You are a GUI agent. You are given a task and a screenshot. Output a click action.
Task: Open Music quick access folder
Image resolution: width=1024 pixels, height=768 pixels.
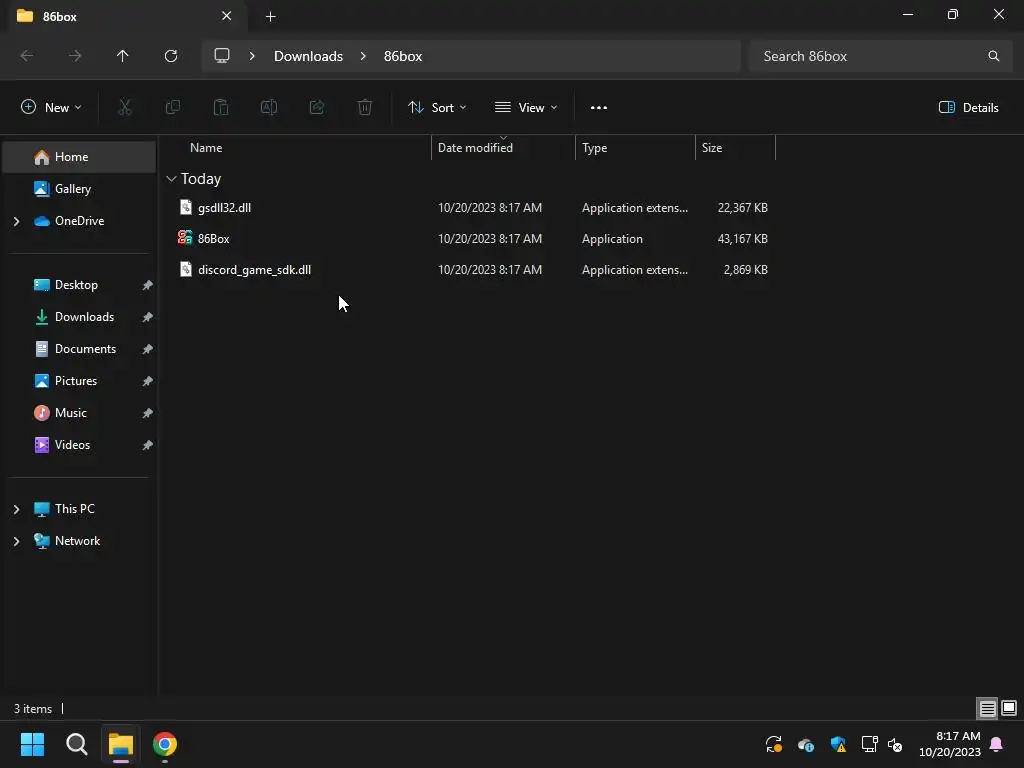pos(79,413)
